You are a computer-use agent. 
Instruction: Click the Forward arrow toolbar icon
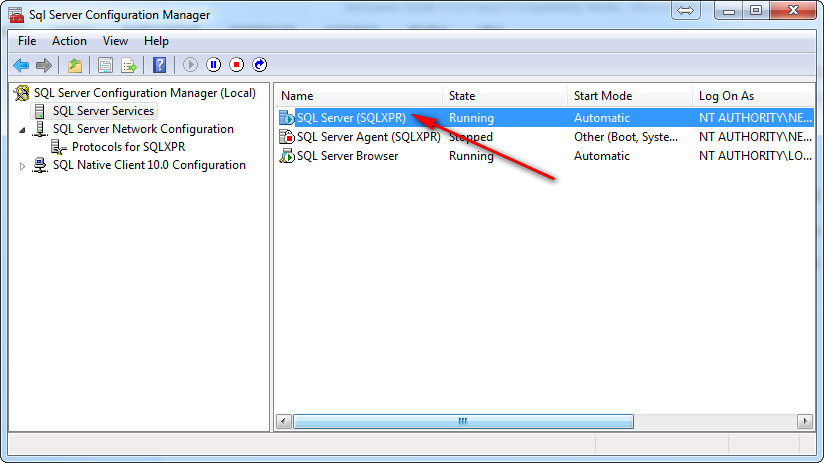[44, 65]
